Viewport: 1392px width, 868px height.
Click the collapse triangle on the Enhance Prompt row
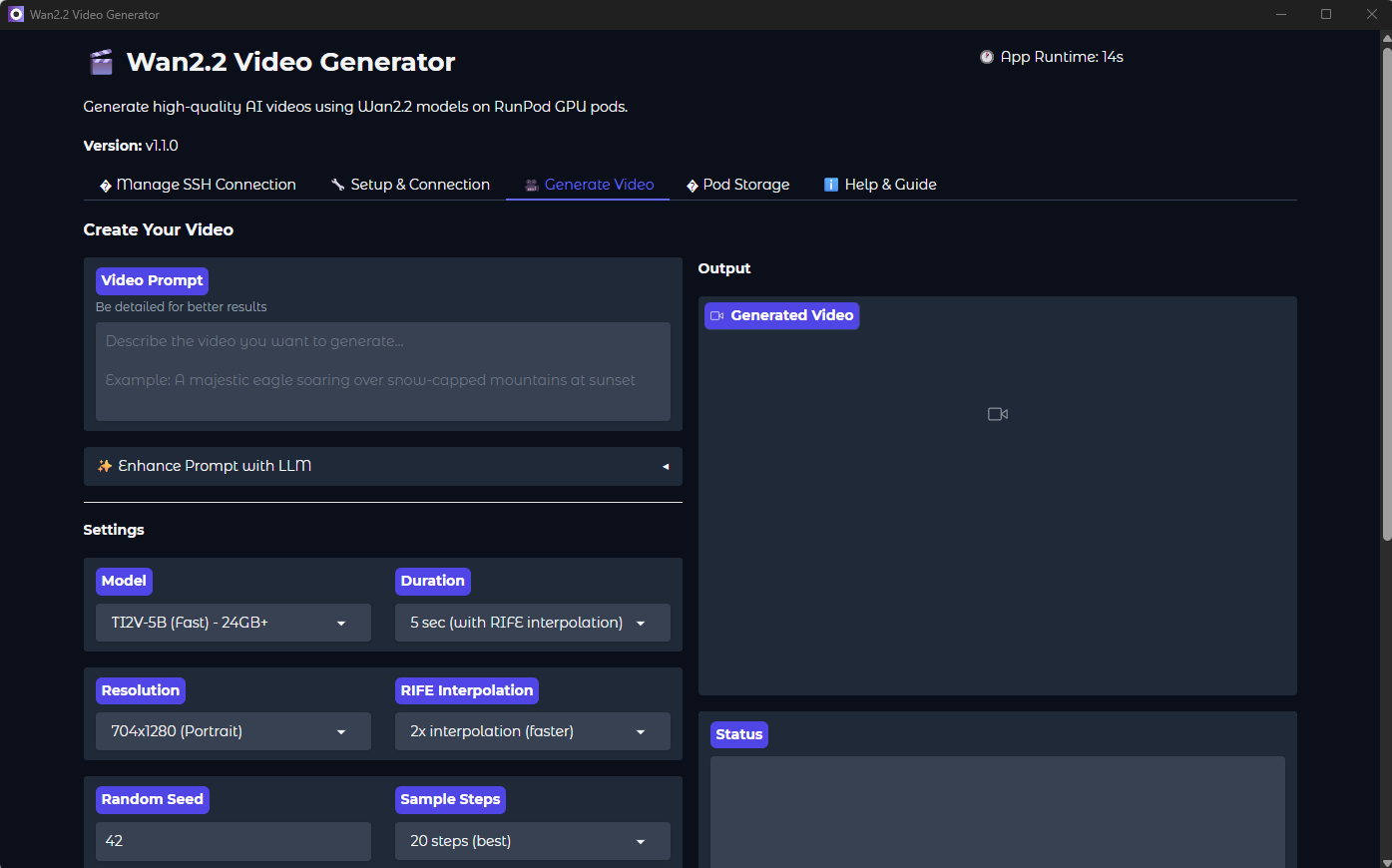click(666, 467)
